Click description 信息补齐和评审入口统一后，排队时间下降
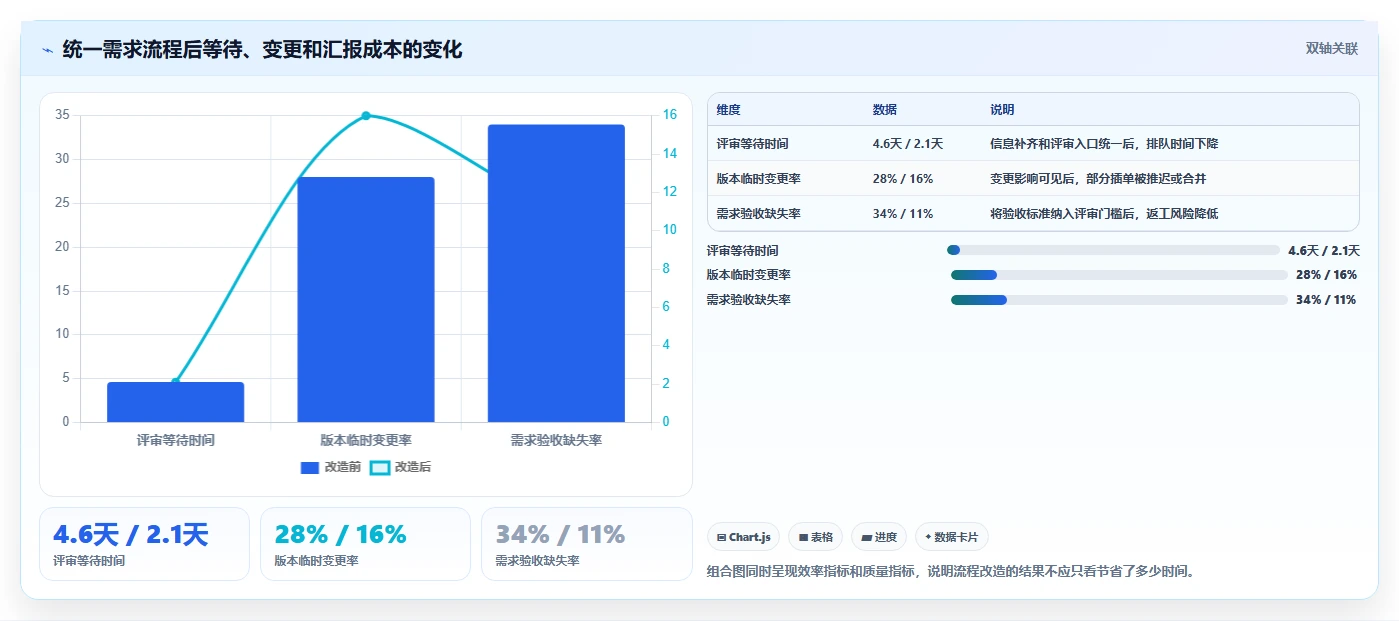The width and height of the screenshot is (1399, 621). [x=1104, y=144]
